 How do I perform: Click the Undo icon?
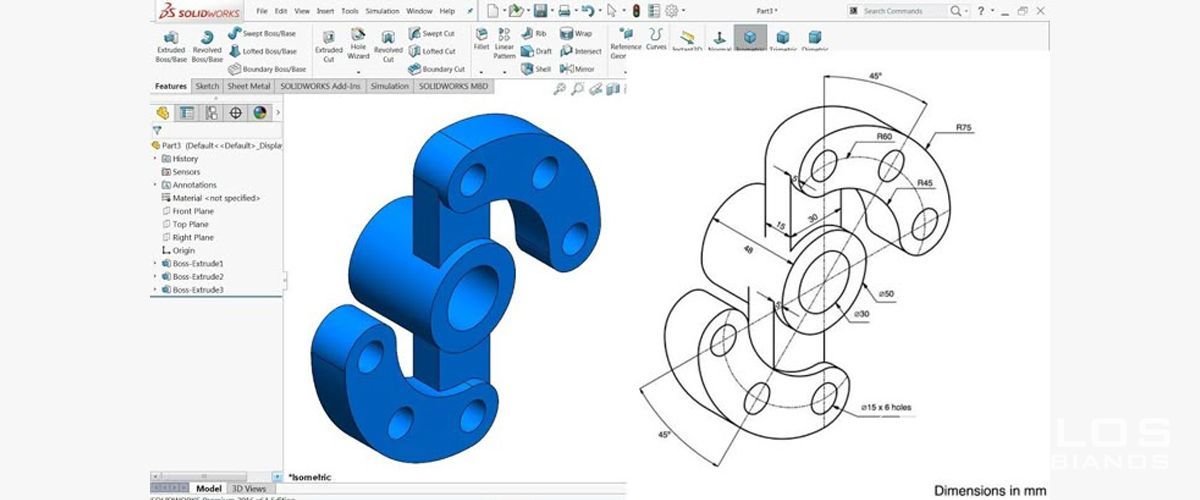587,11
